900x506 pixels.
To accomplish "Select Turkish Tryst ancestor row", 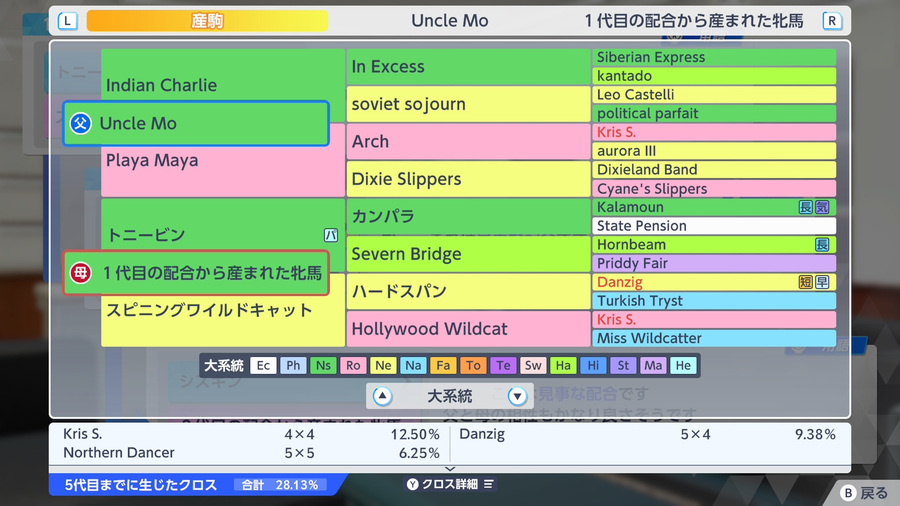I will click(x=714, y=301).
